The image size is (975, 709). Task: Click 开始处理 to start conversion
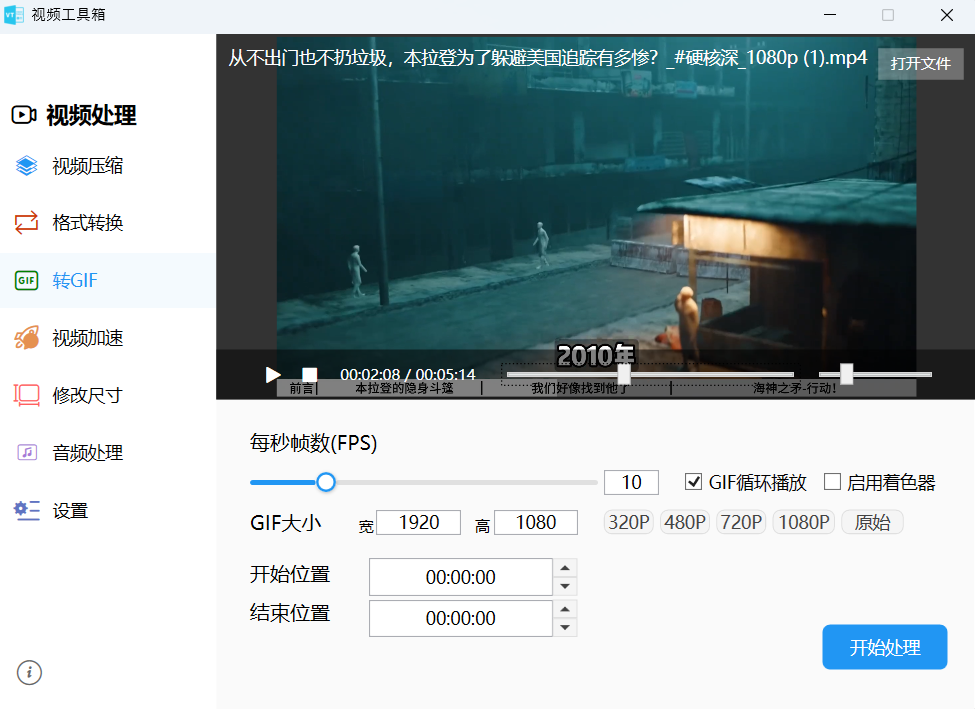tap(884, 647)
